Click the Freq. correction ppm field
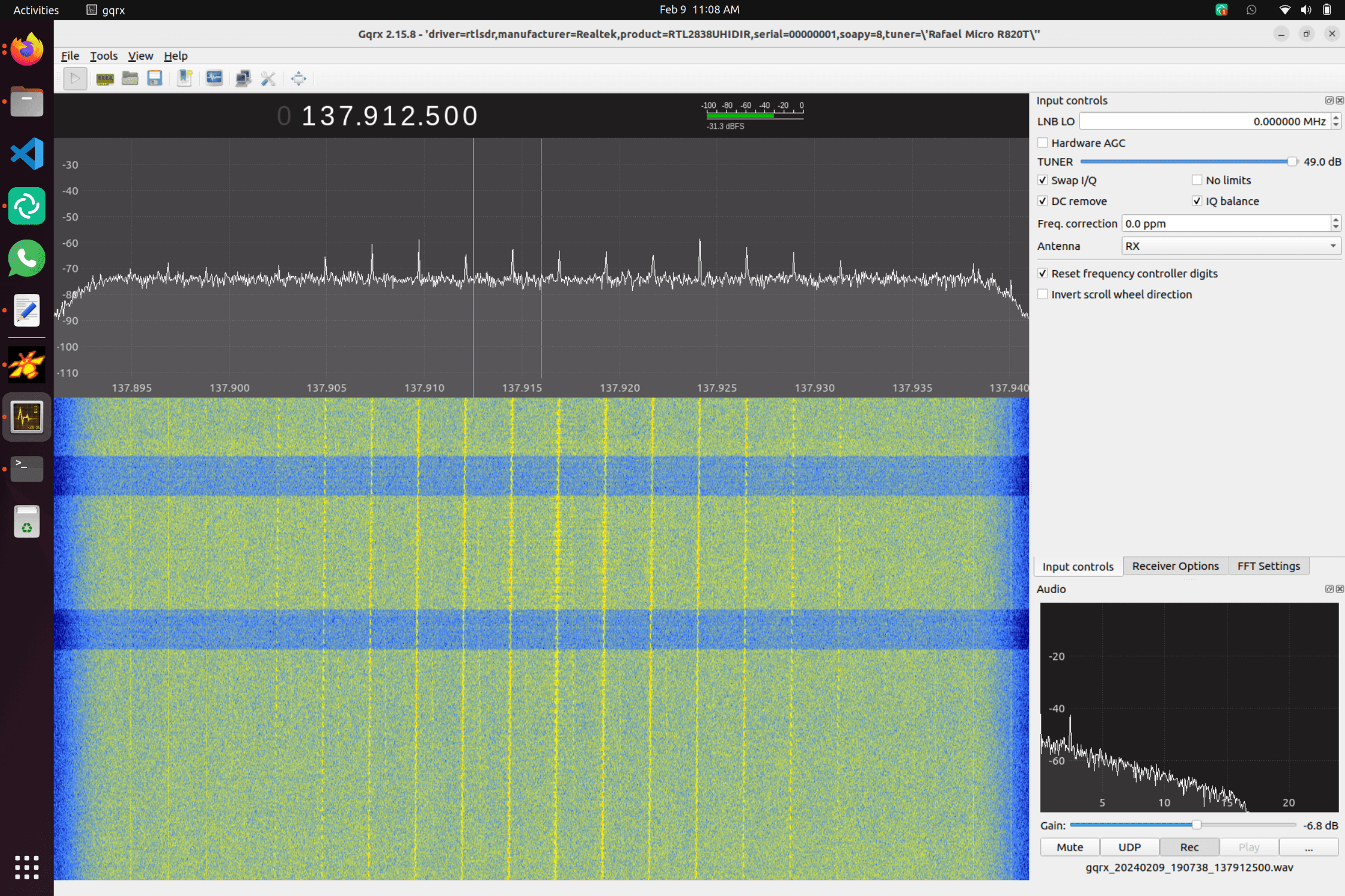 [1226, 224]
